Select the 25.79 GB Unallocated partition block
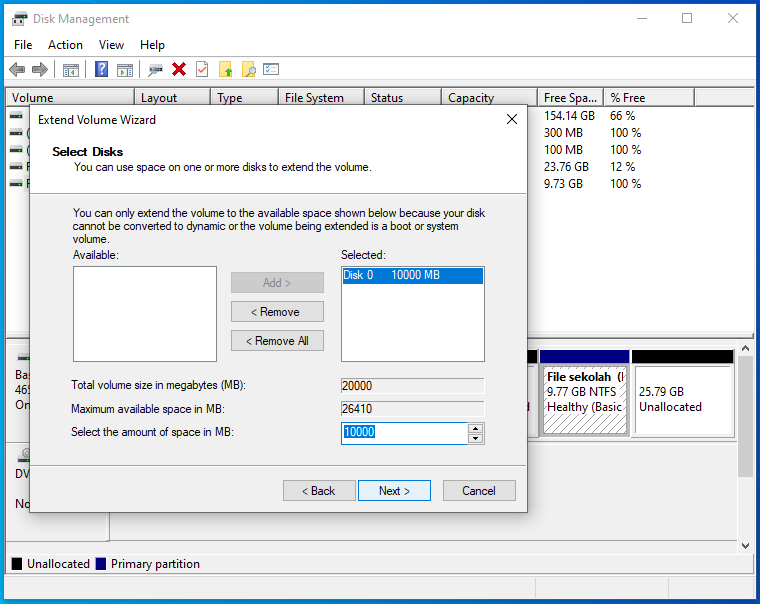Screen dimensions: 760x604 point(684,400)
